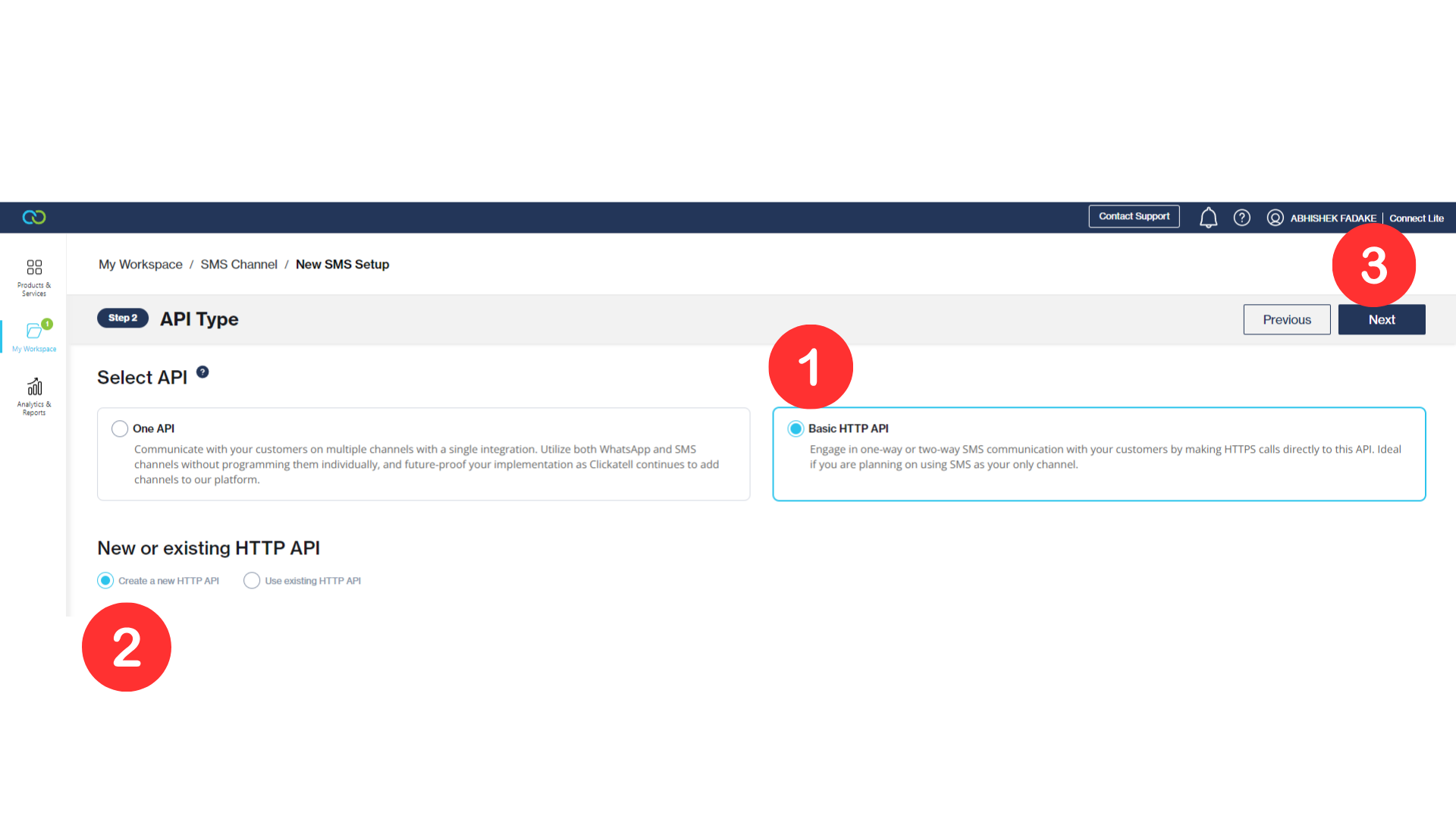Click the Select API help tooltip icon
The width and height of the screenshot is (1456, 819).
(x=202, y=372)
